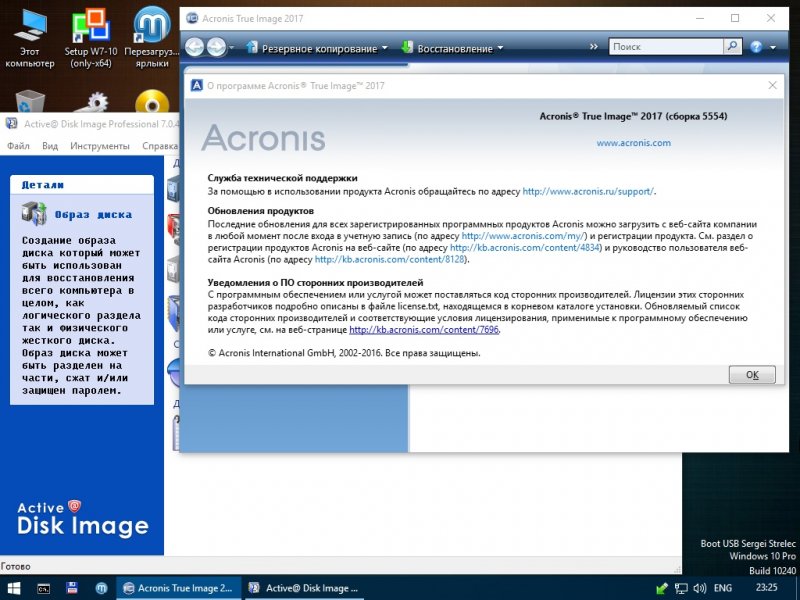This screenshot has height=600, width=800.
Task: Open the 23:25 taskbar clock
Action: pos(767,588)
